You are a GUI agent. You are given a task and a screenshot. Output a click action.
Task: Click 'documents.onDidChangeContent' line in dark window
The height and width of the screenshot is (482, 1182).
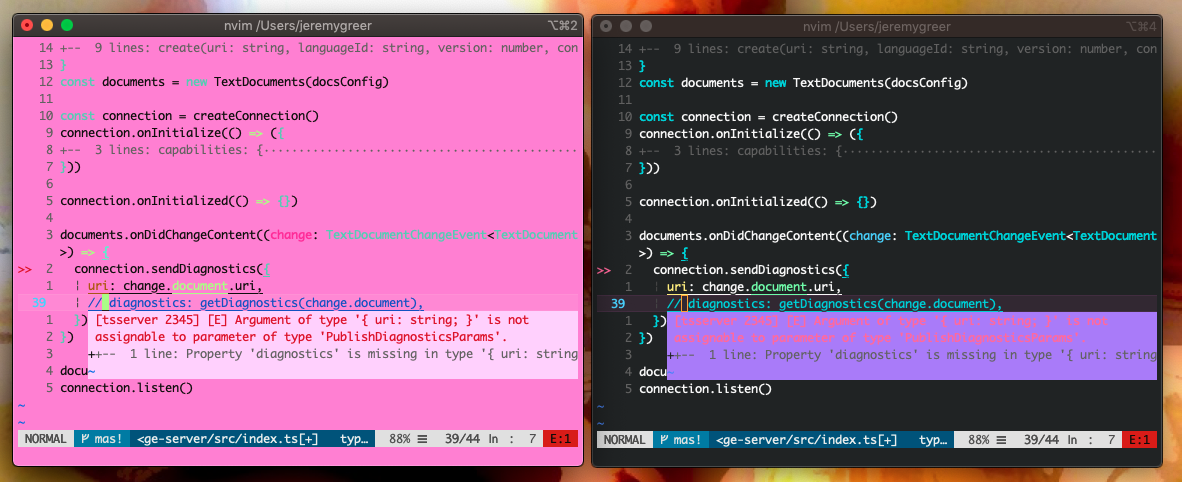pyautogui.click(x=898, y=235)
